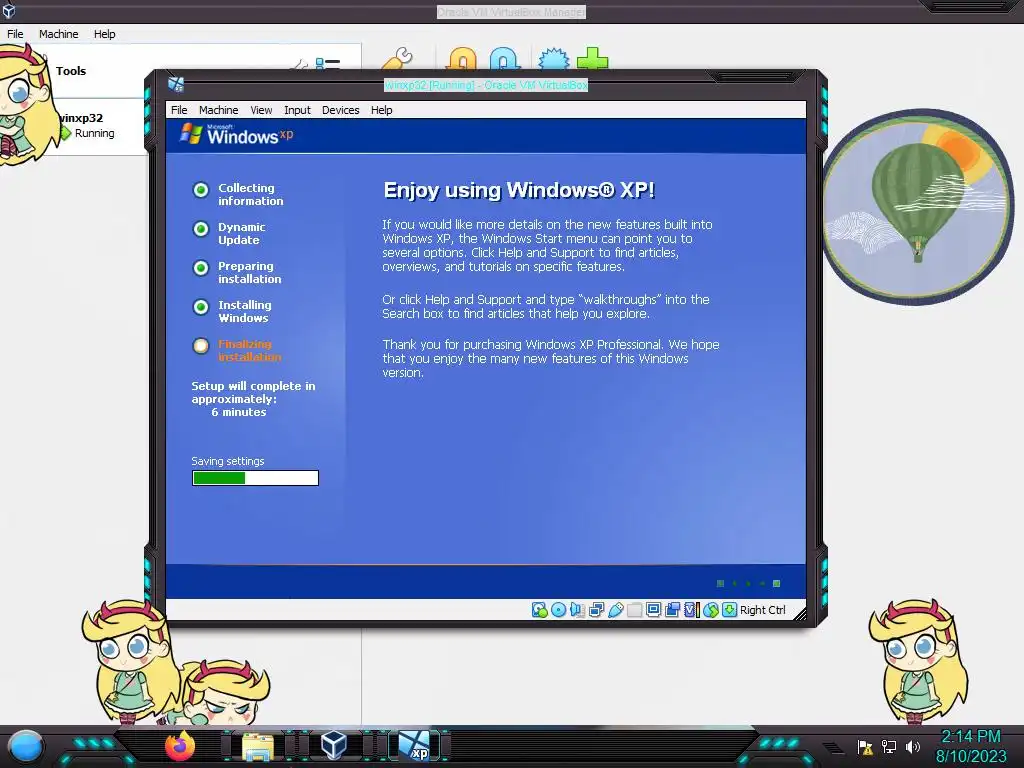Viewport: 1024px width, 768px height.
Task: Click the network adapters status icon
Action: [x=596, y=610]
